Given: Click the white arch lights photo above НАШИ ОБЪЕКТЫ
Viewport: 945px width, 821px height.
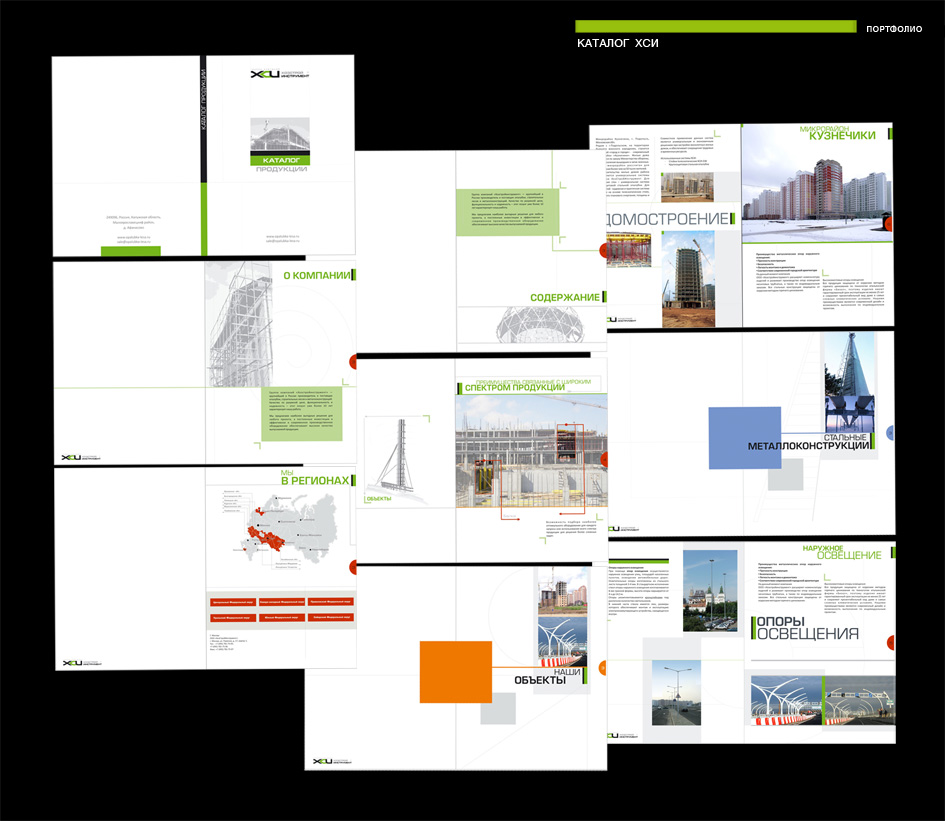Looking at the screenshot, I should click(x=563, y=642).
